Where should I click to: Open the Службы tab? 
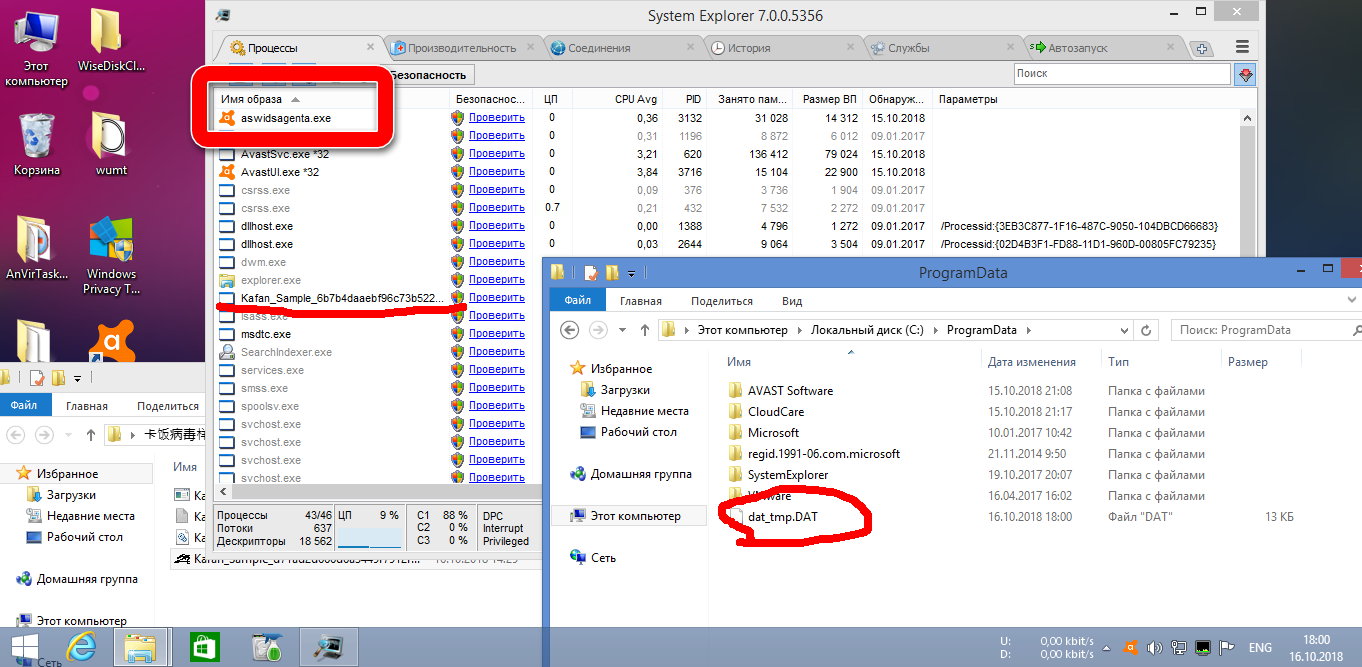click(908, 48)
